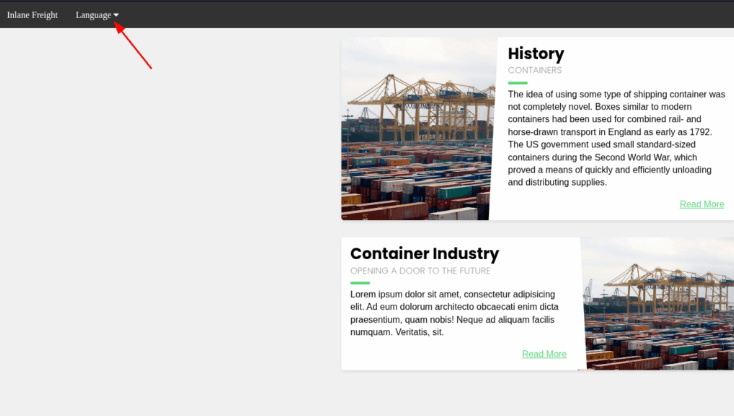Screen dimensions: 734x416
Task: Click the Lorem ipsum paragraph text
Action: (x=454, y=313)
